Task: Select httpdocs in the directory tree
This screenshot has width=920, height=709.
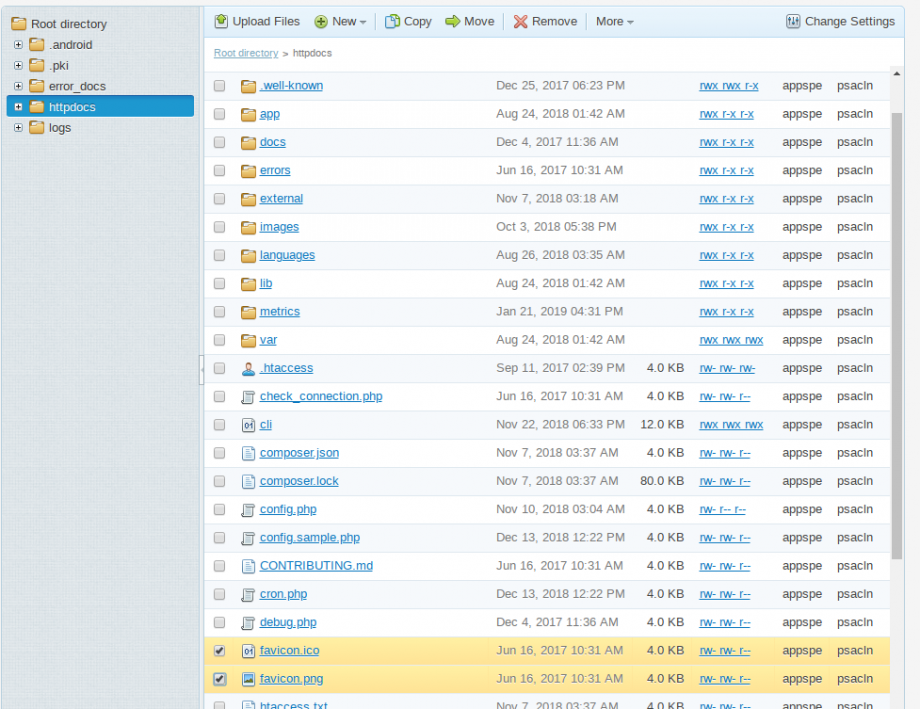Action: (72, 107)
